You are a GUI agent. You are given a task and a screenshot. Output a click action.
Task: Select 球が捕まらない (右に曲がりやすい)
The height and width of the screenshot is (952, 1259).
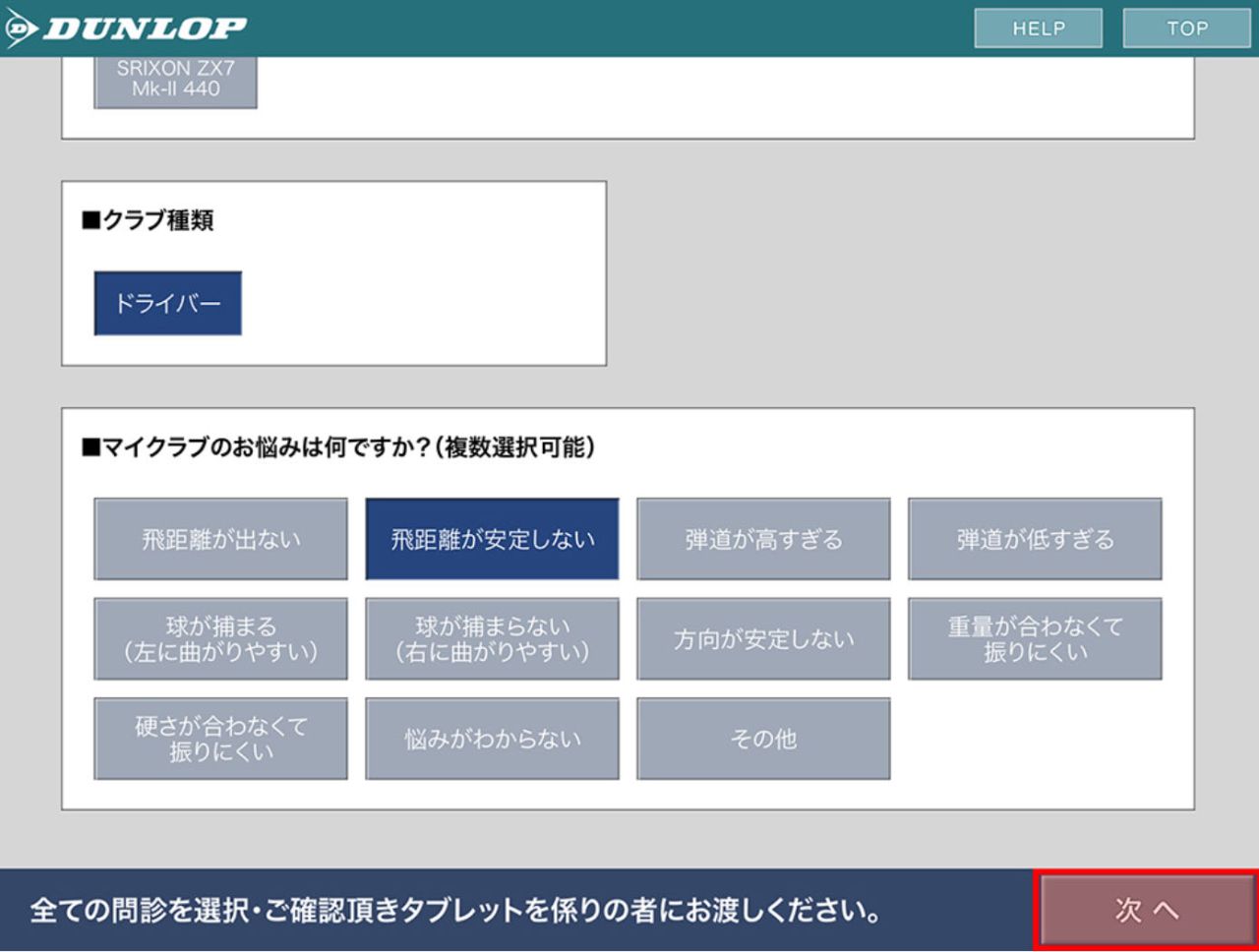pyautogui.click(x=492, y=639)
